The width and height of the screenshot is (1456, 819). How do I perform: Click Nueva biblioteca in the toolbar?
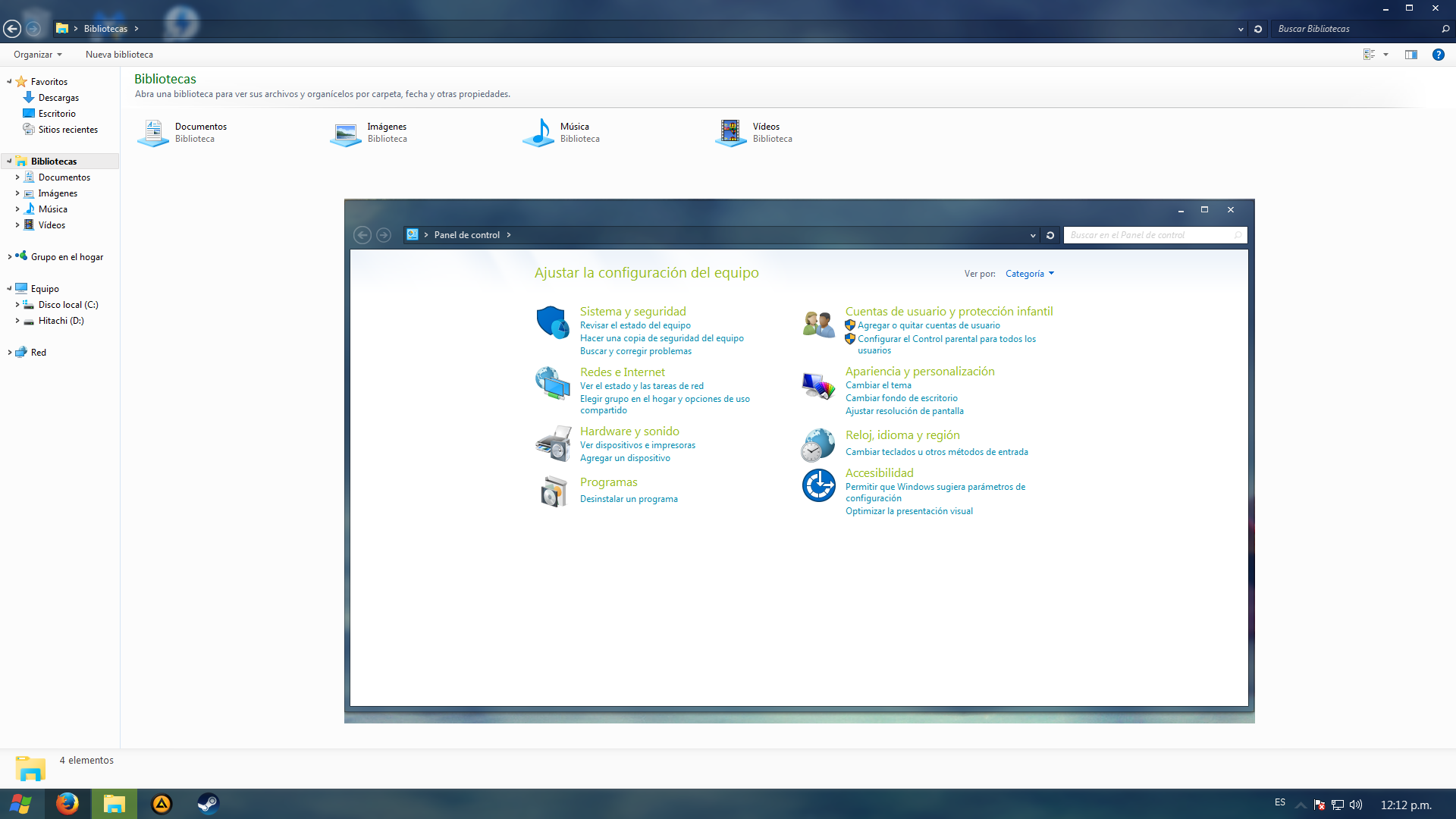click(118, 54)
